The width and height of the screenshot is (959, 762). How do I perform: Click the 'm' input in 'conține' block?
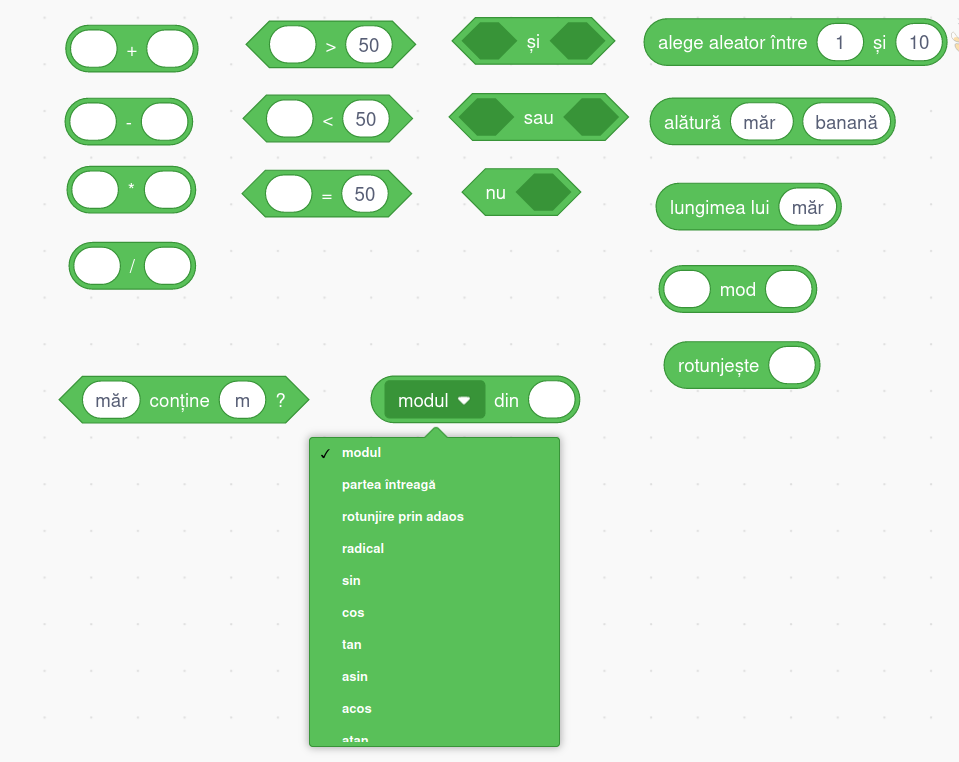[242, 401]
